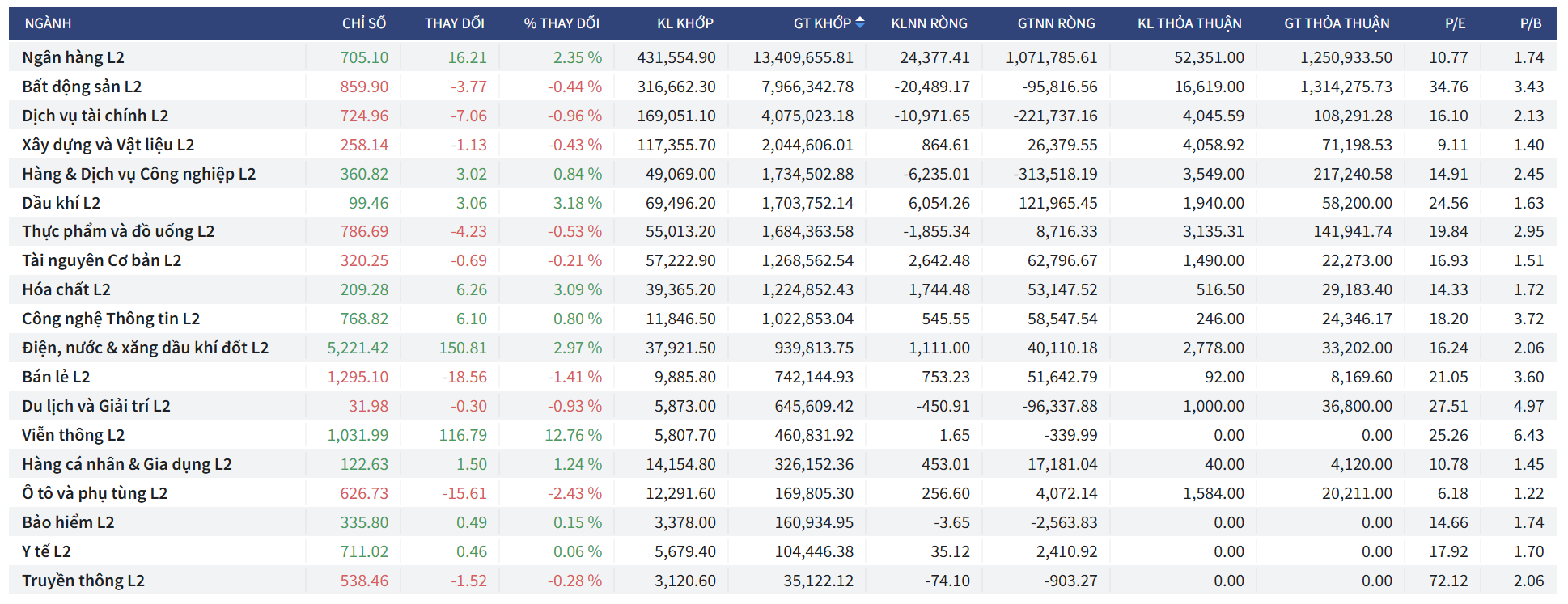Viewport: 1568px width, 604px height.
Task: Select Viễn thông L2 sector row
Action: click(73, 435)
